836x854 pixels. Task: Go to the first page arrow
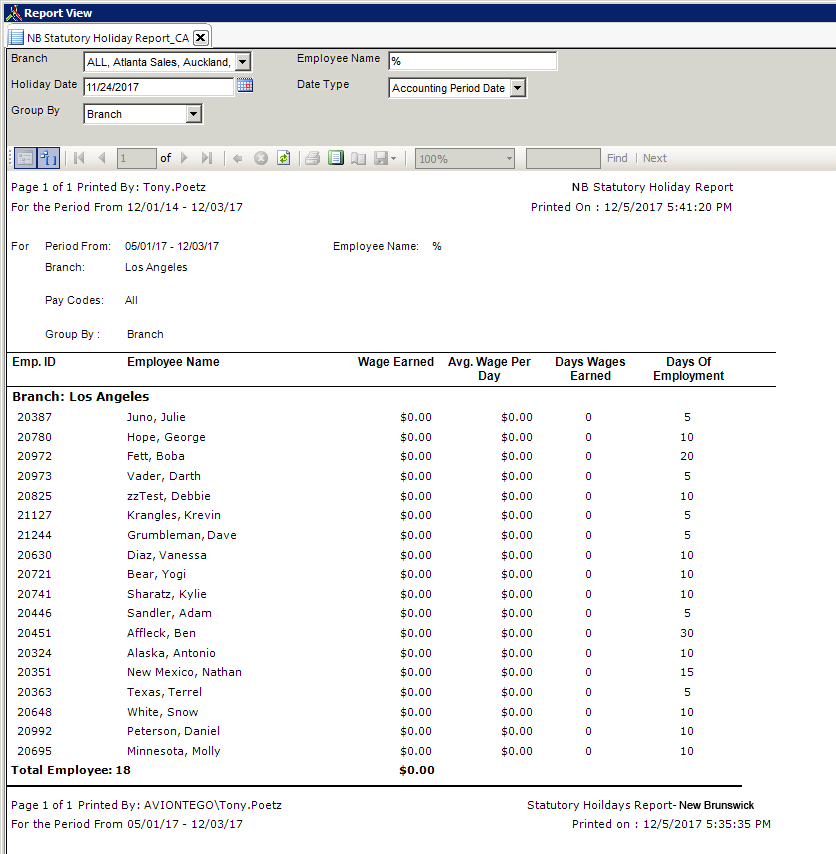coord(79,158)
